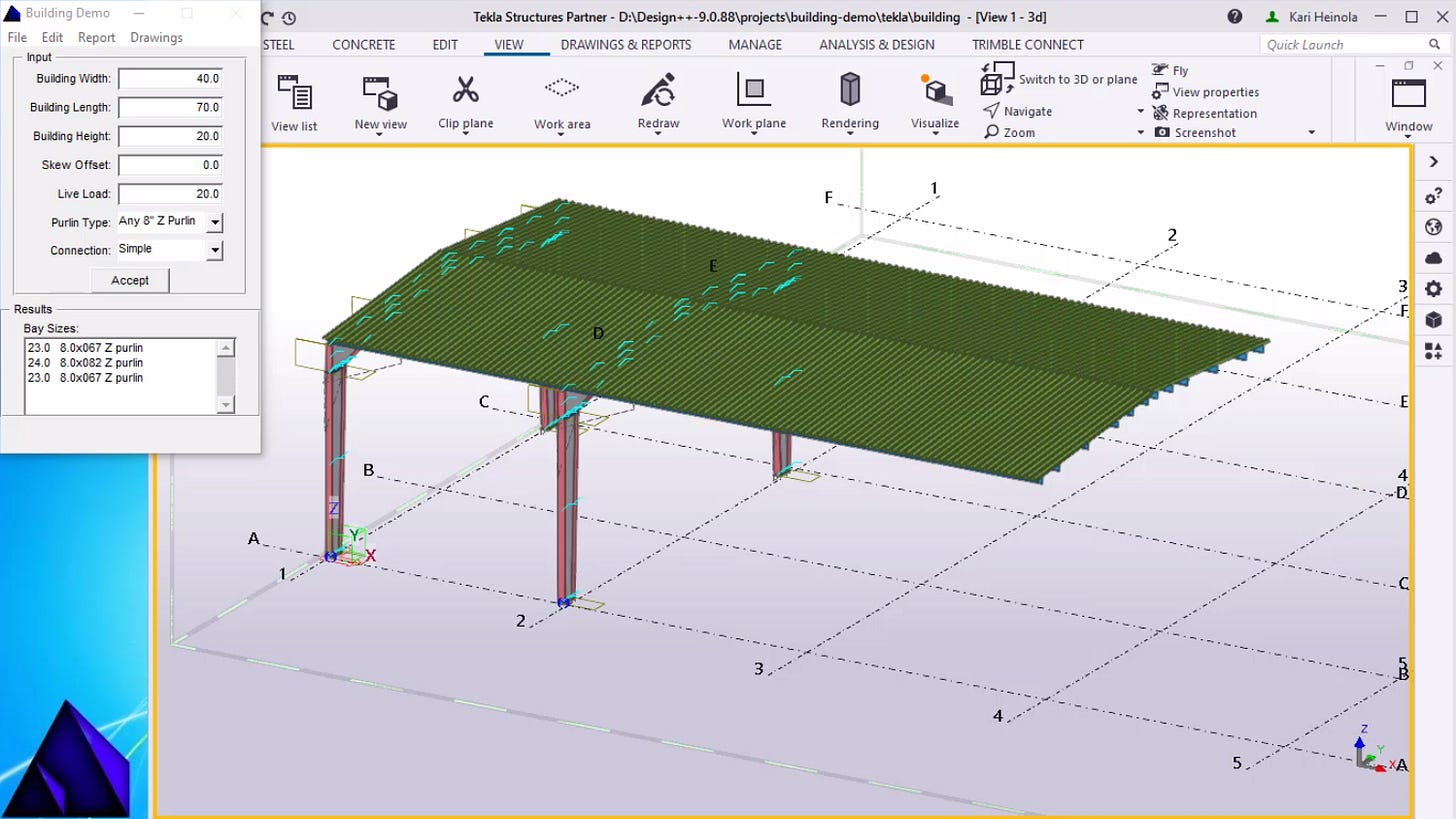Viewport: 1456px width, 819px height.
Task: Expand the side pane with the chevron
Action: [x=1433, y=162]
